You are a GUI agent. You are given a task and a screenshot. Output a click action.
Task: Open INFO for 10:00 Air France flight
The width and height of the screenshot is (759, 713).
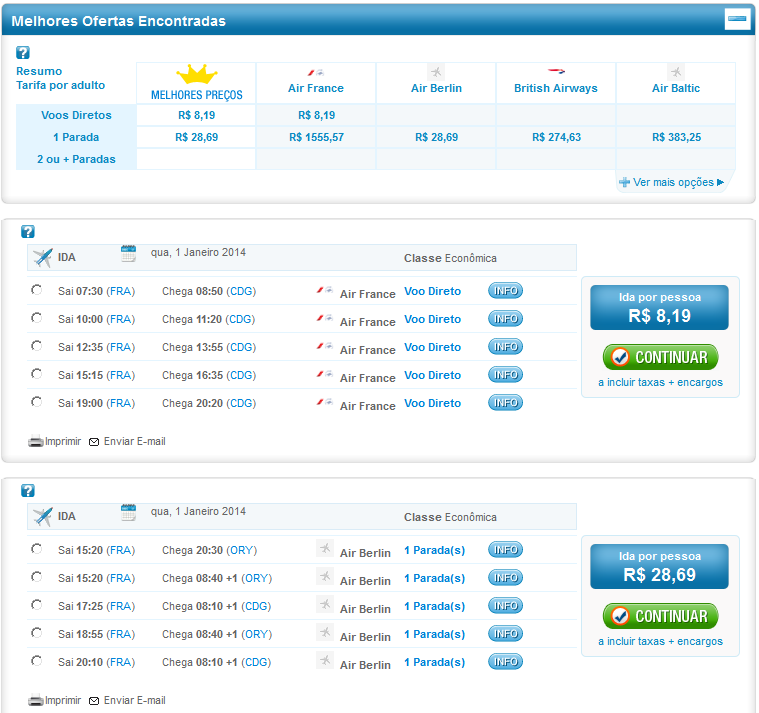click(x=505, y=319)
